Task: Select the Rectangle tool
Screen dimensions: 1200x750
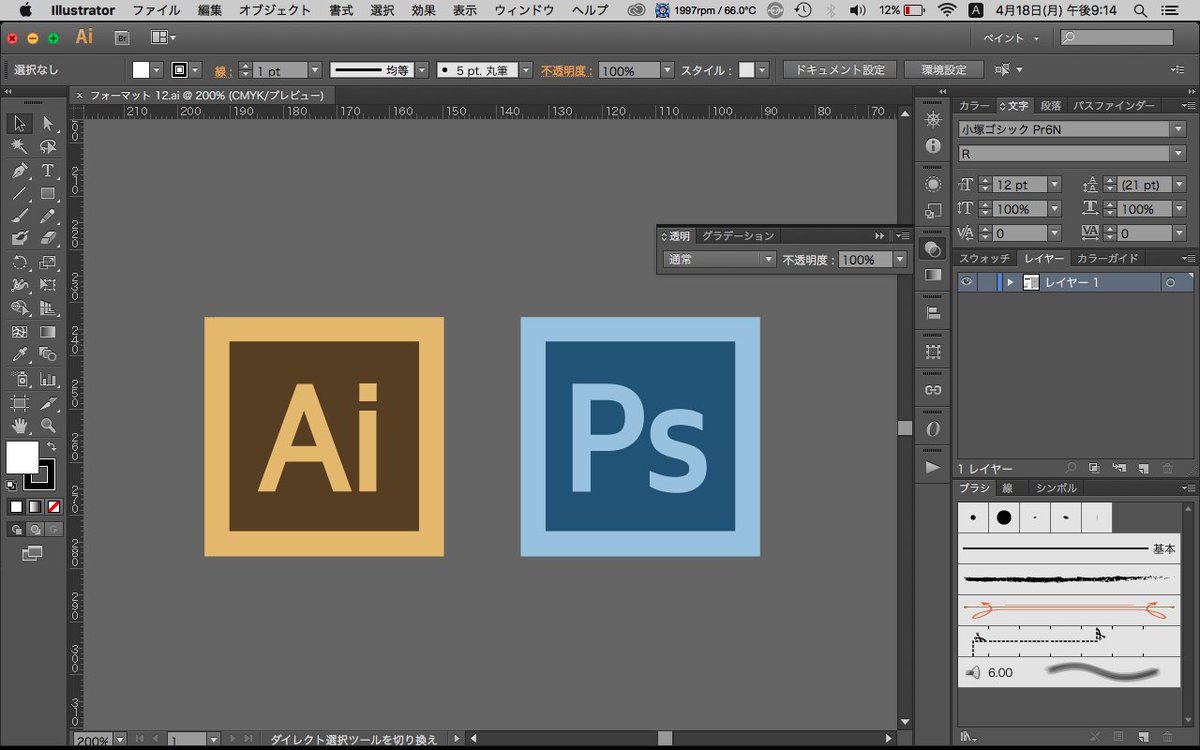Action: 48,194
